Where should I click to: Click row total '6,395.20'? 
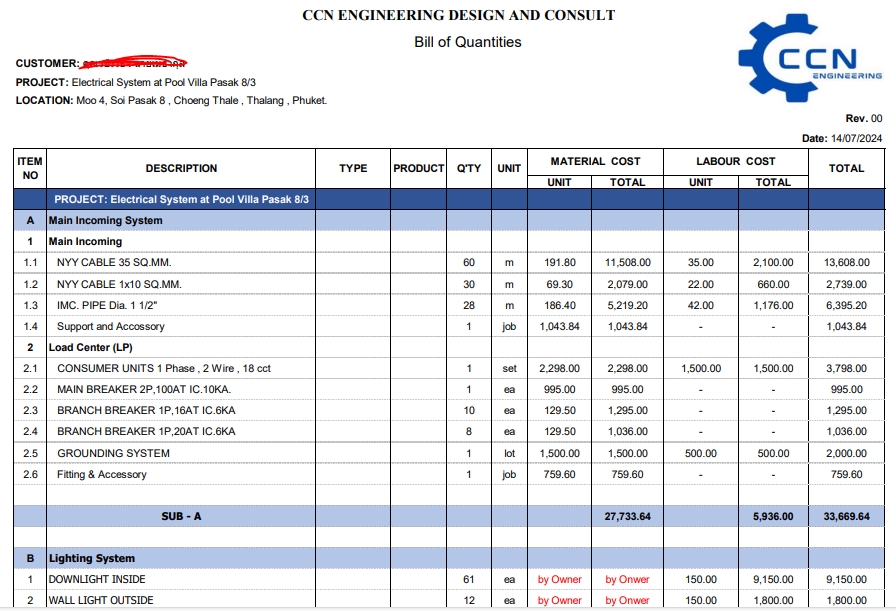coord(846,306)
